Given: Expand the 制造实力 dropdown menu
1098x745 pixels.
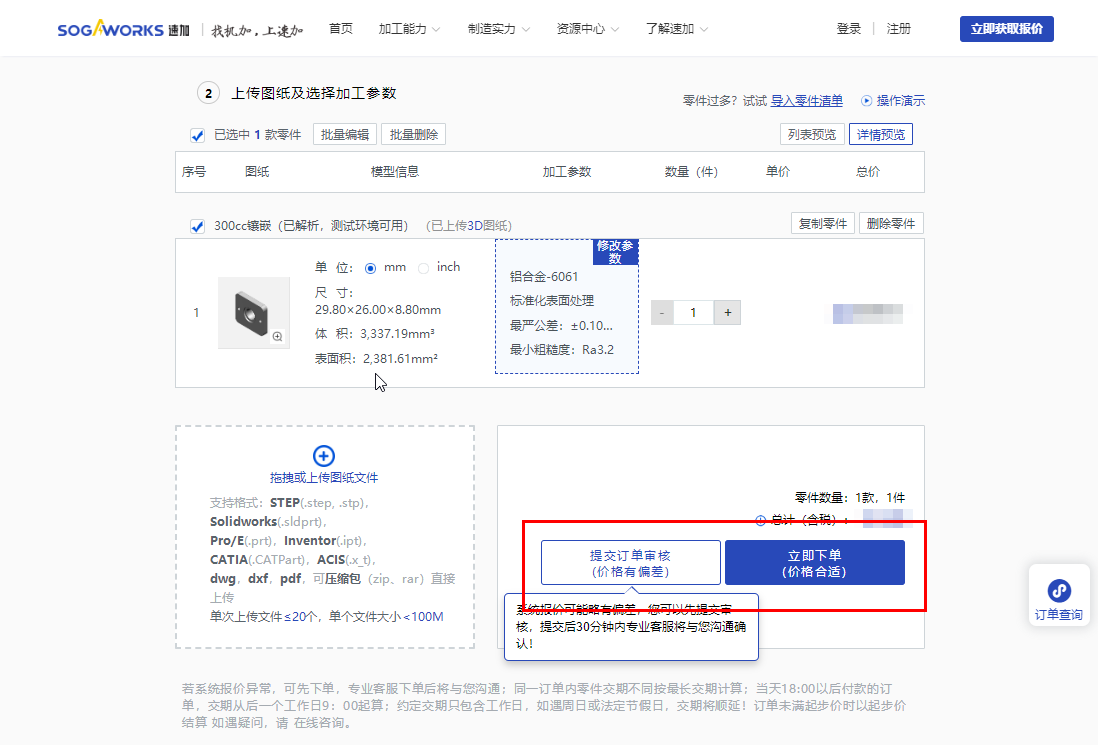Looking at the screenshot, I should pyautogui.click(x=498, y=29).
